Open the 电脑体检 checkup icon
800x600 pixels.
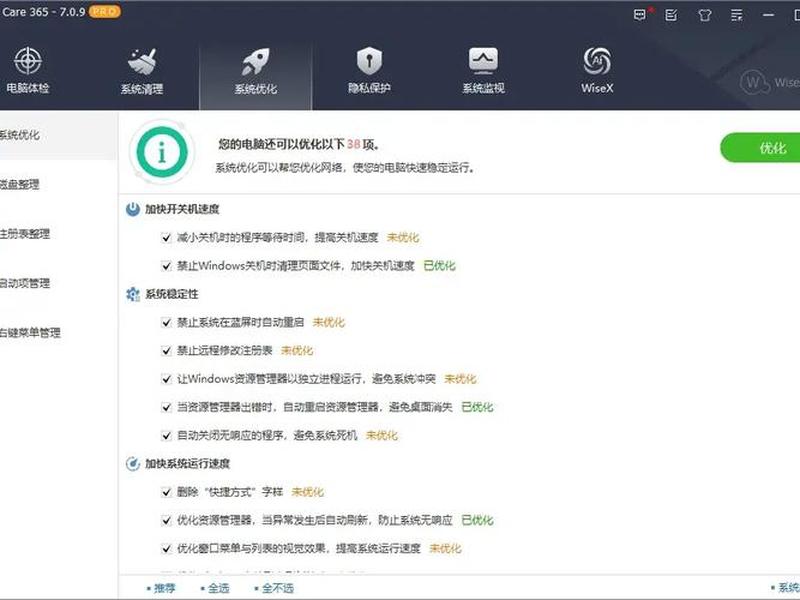(x=28, y=61)
